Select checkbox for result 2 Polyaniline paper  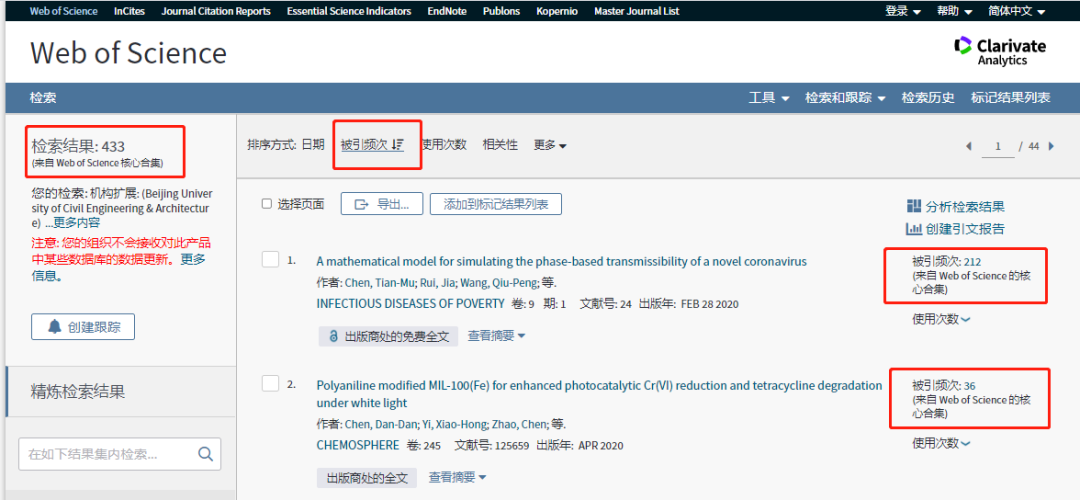point(270,383)
